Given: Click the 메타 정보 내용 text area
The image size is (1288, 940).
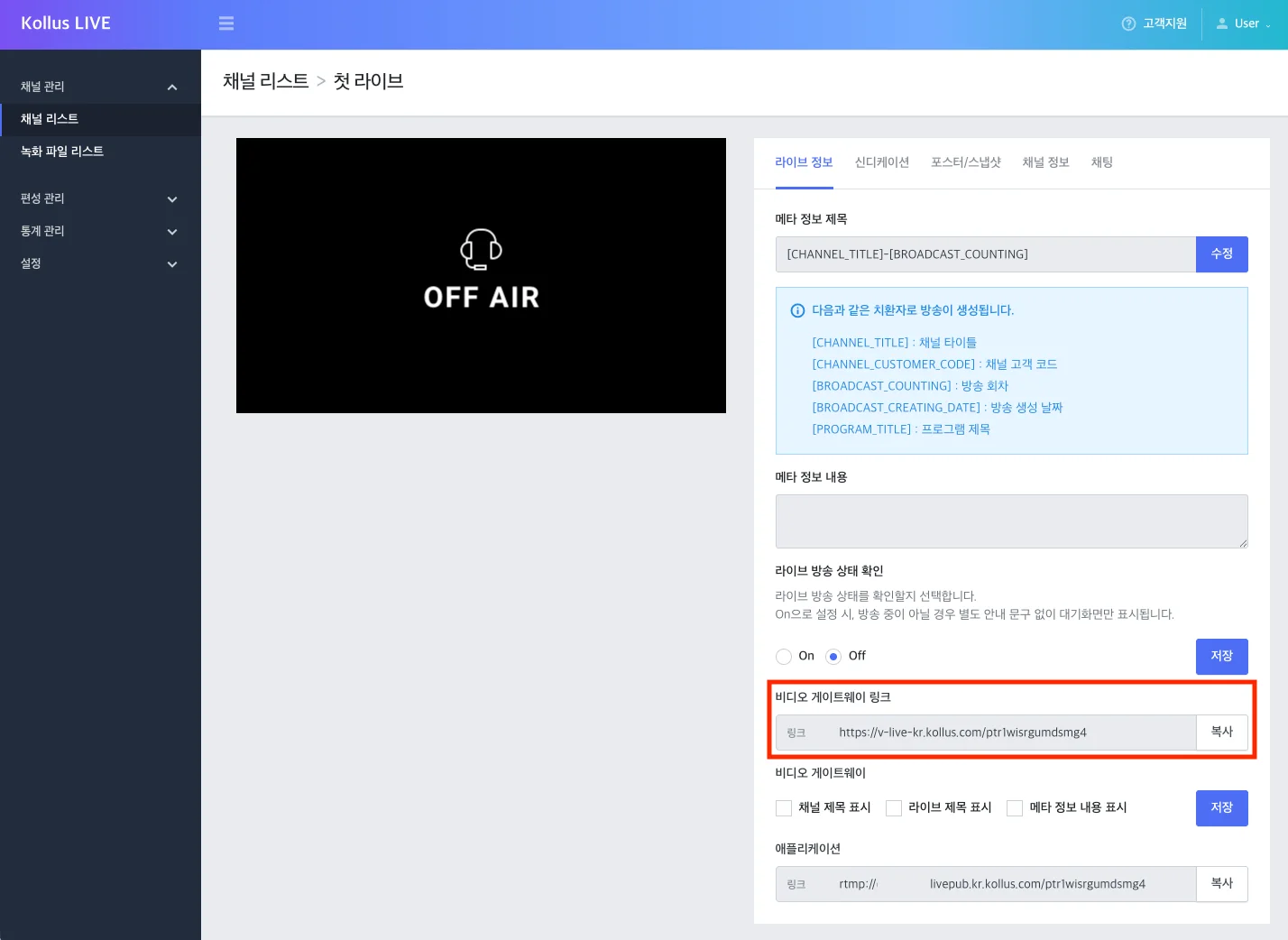Looking at the screenshot, I should (x=1011, y=521).
